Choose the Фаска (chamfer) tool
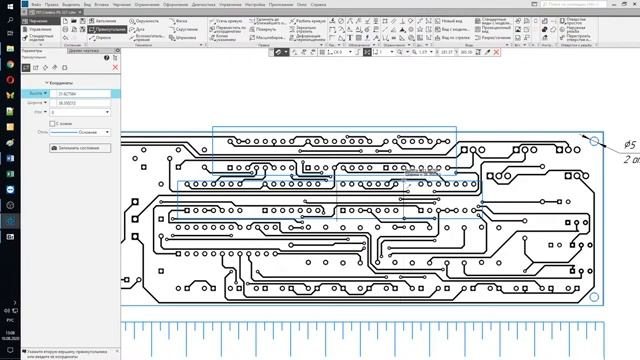This screenshot has height=360, width=640. pyautogui.click(x=178, y=21)
